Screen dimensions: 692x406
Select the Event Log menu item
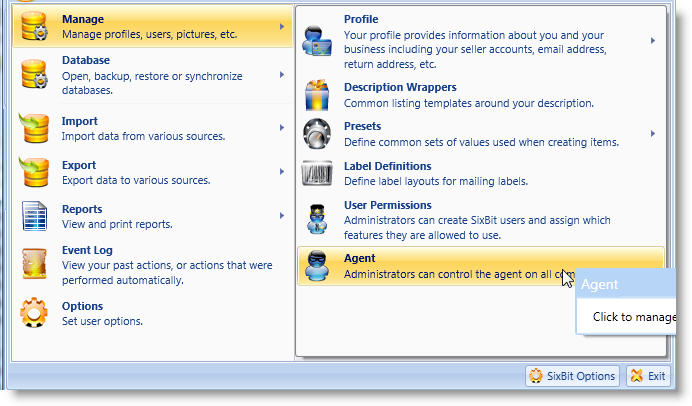point(150,264)
